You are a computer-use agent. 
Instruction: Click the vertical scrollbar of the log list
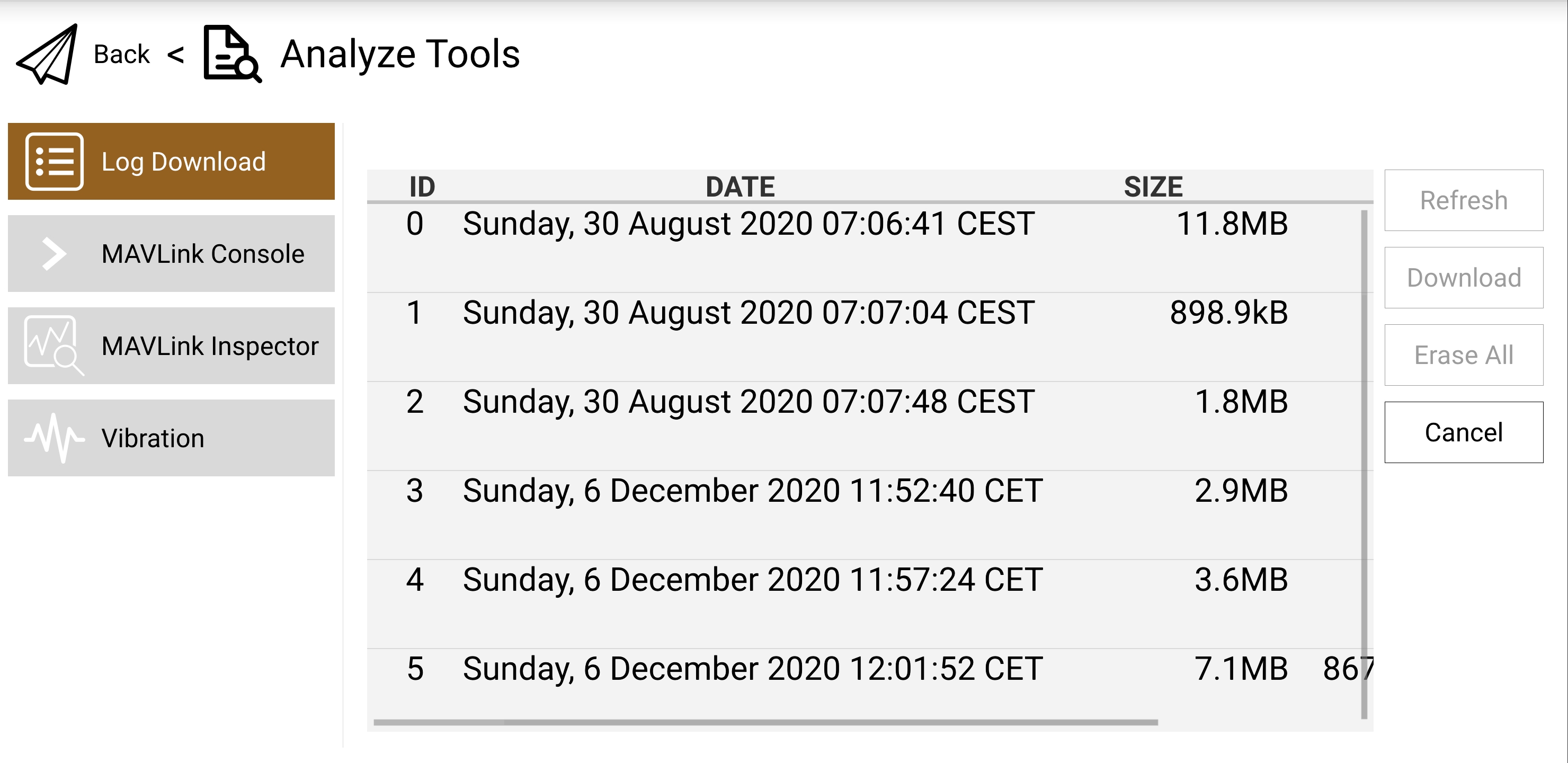(1364, 463)
